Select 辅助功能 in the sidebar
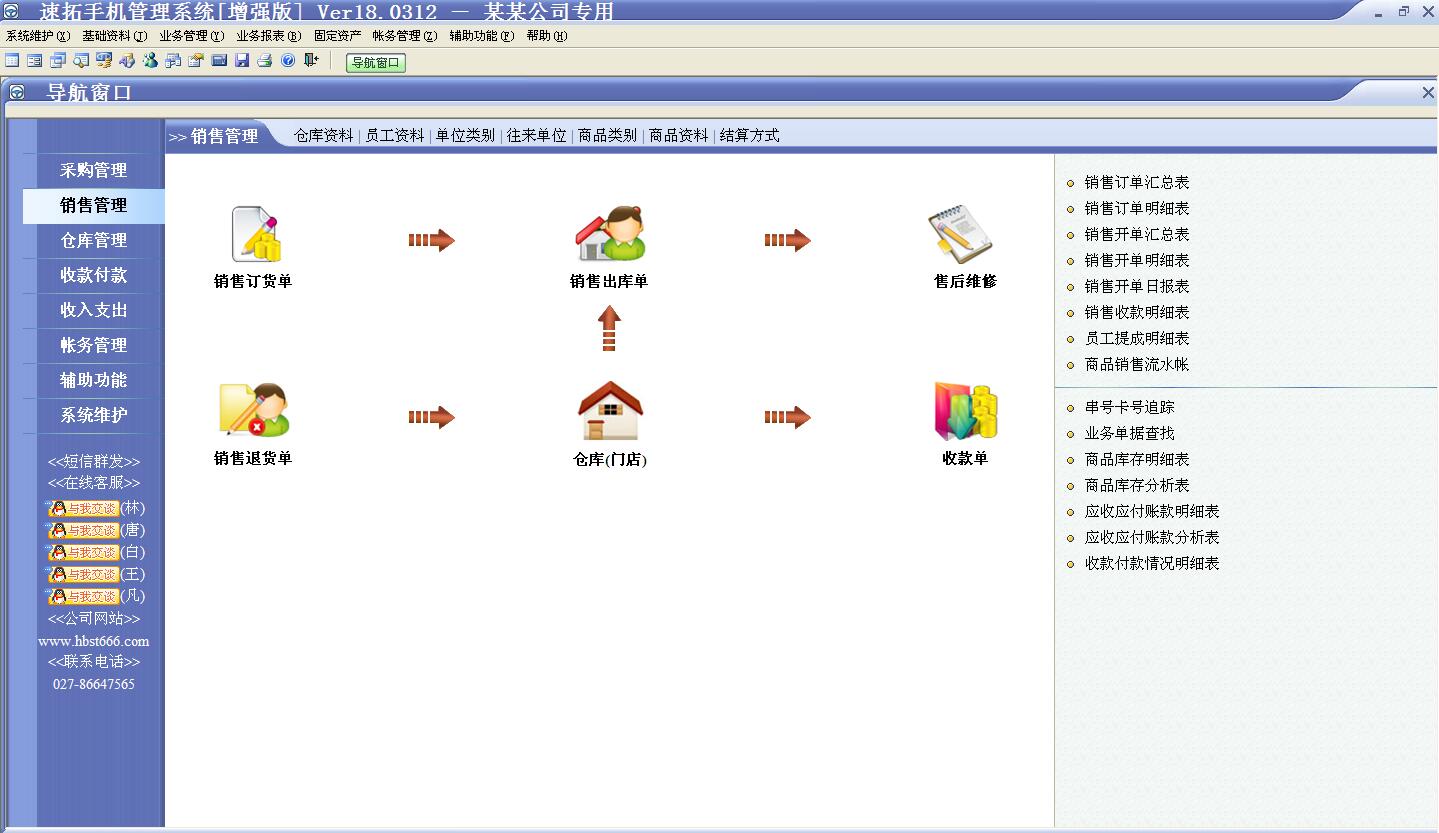The height and width of the screenshot is (833, 1439). (x=94, y=380)
